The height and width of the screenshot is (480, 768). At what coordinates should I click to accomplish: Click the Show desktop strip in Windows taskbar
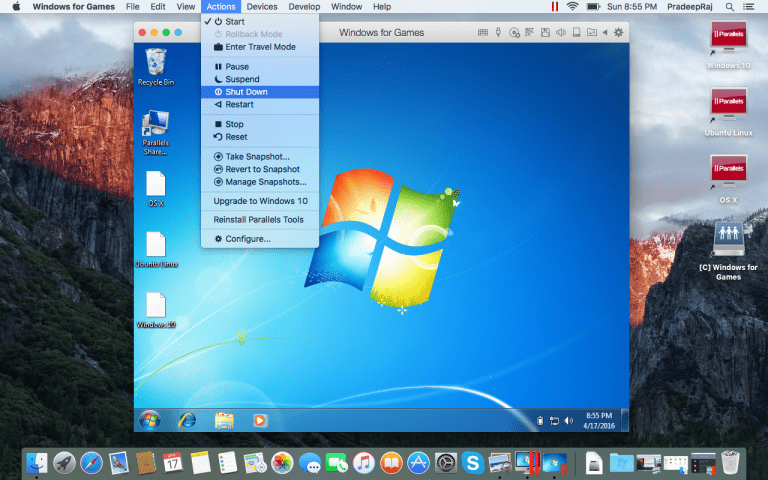625,420
